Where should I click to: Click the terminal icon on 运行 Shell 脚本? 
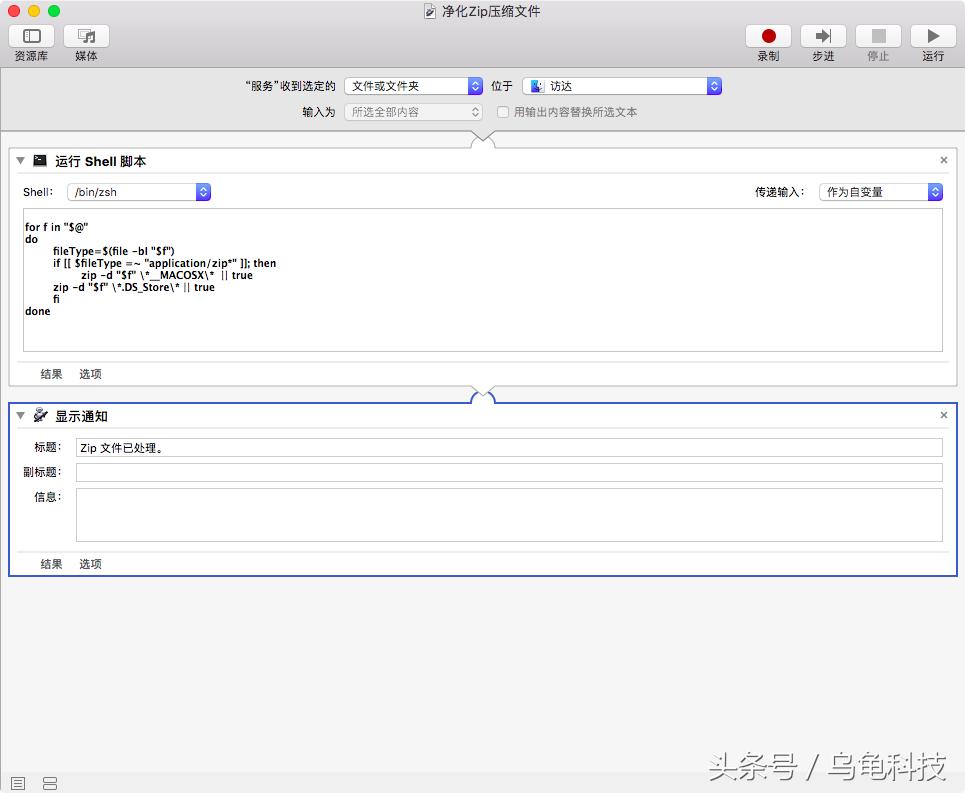coord(40,160)
